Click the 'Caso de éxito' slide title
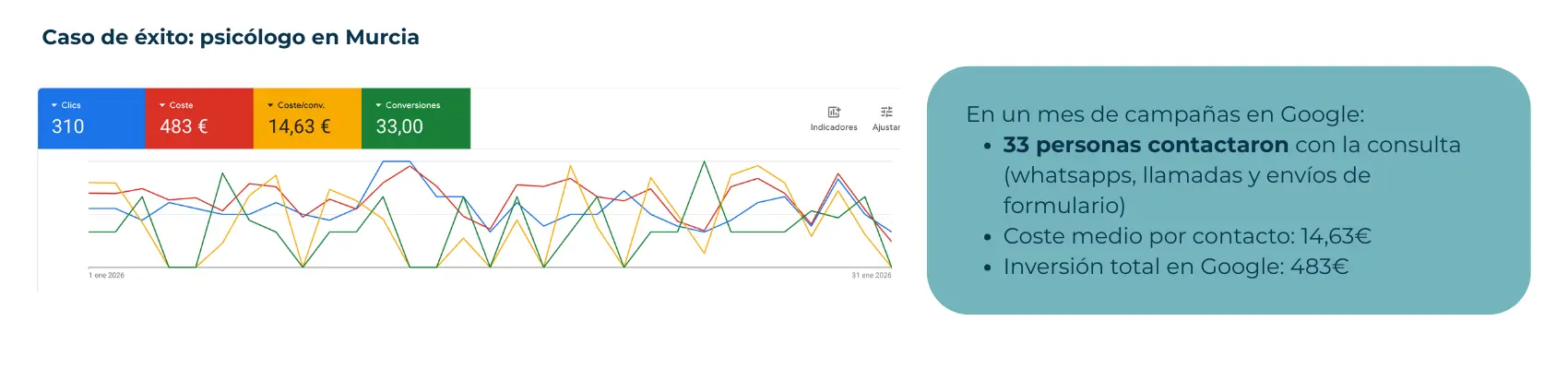 coord(231,37)
